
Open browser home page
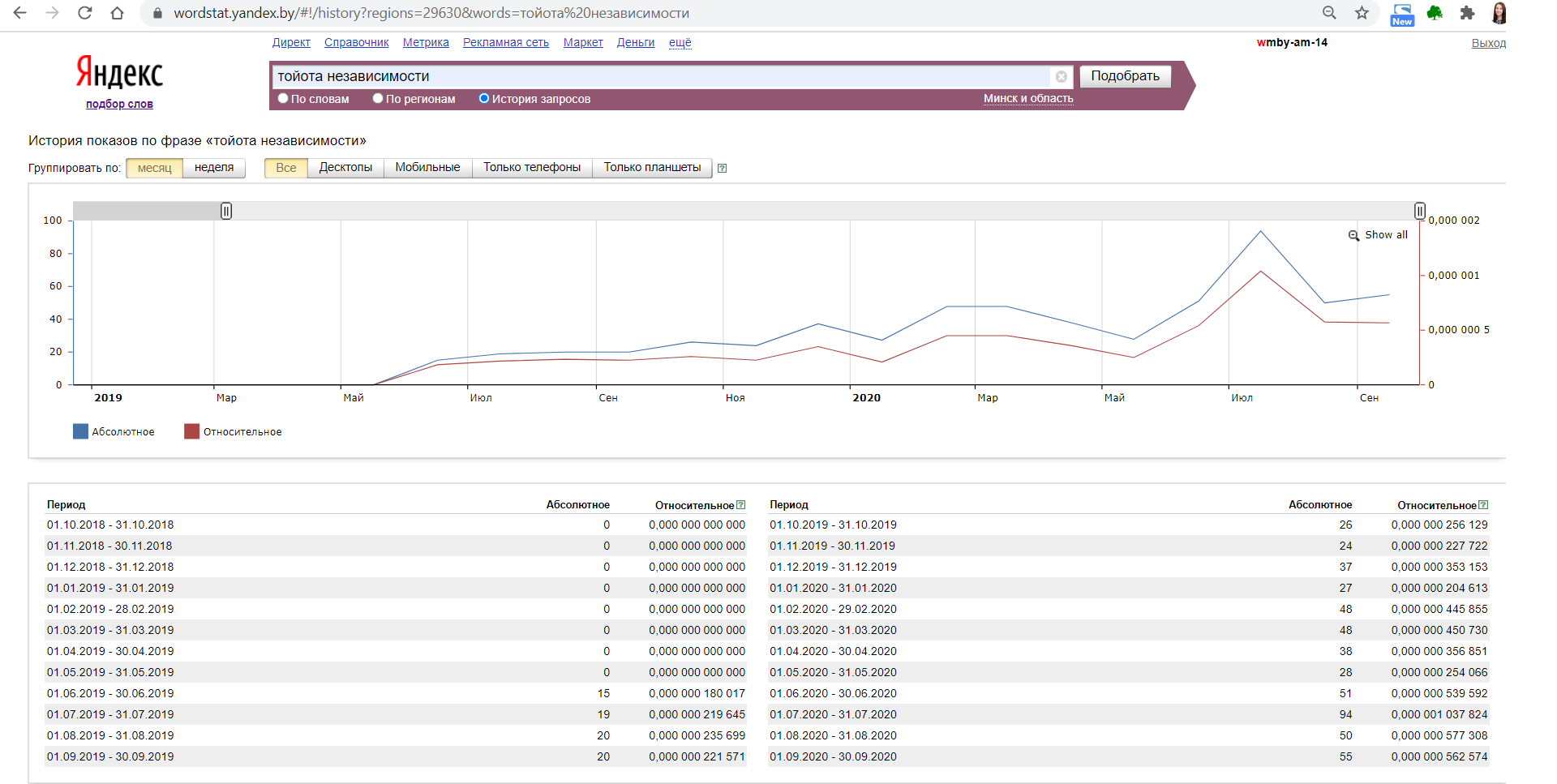tap(118, 13)
